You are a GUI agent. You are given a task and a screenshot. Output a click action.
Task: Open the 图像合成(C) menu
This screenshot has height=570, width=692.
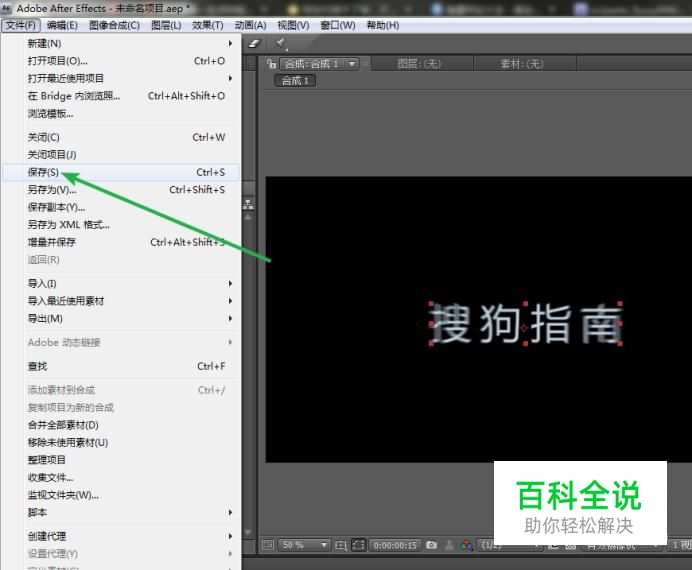(x=114, y=26)
